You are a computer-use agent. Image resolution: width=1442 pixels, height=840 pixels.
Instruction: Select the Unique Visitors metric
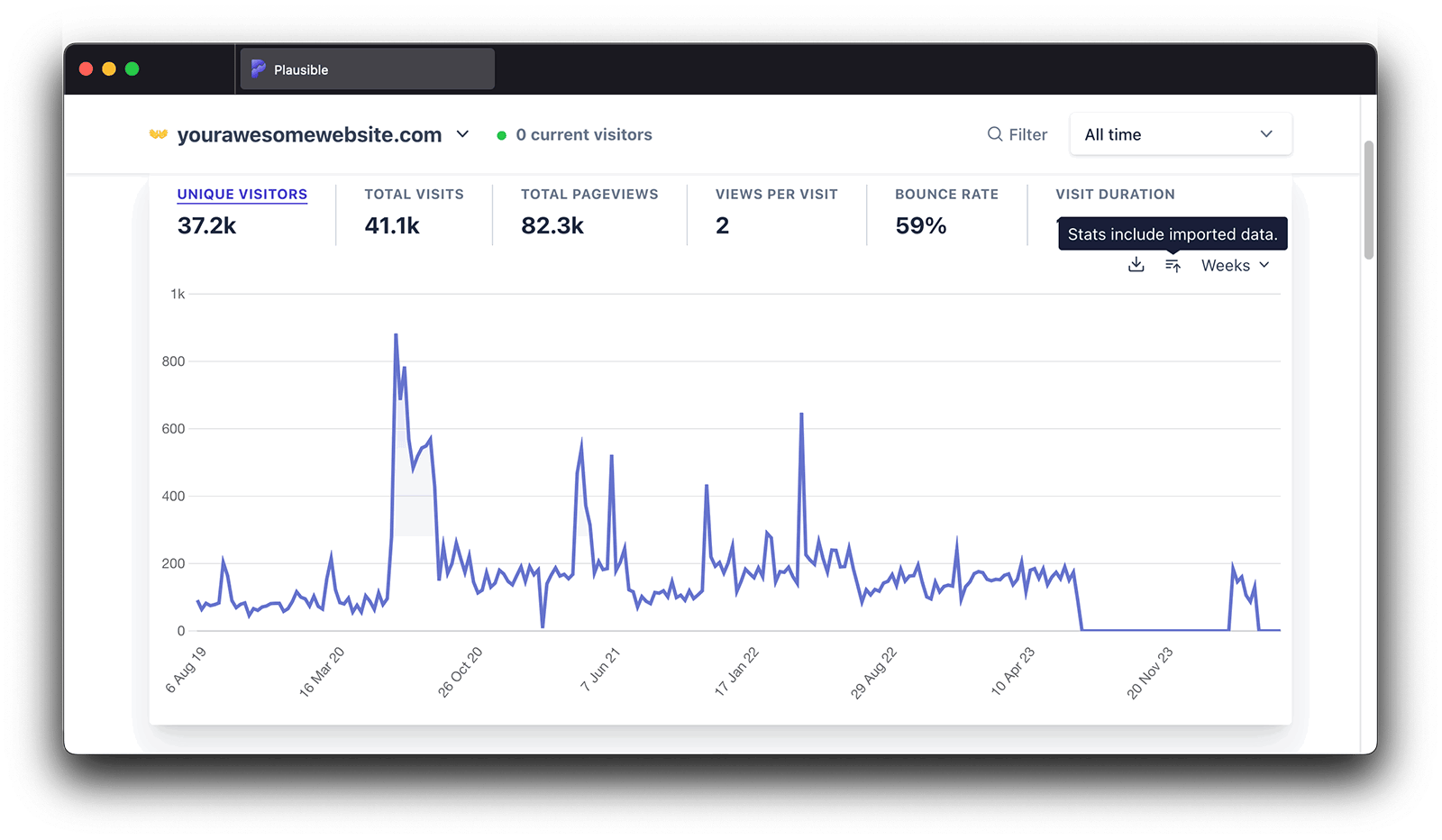[x=242, y=194]
